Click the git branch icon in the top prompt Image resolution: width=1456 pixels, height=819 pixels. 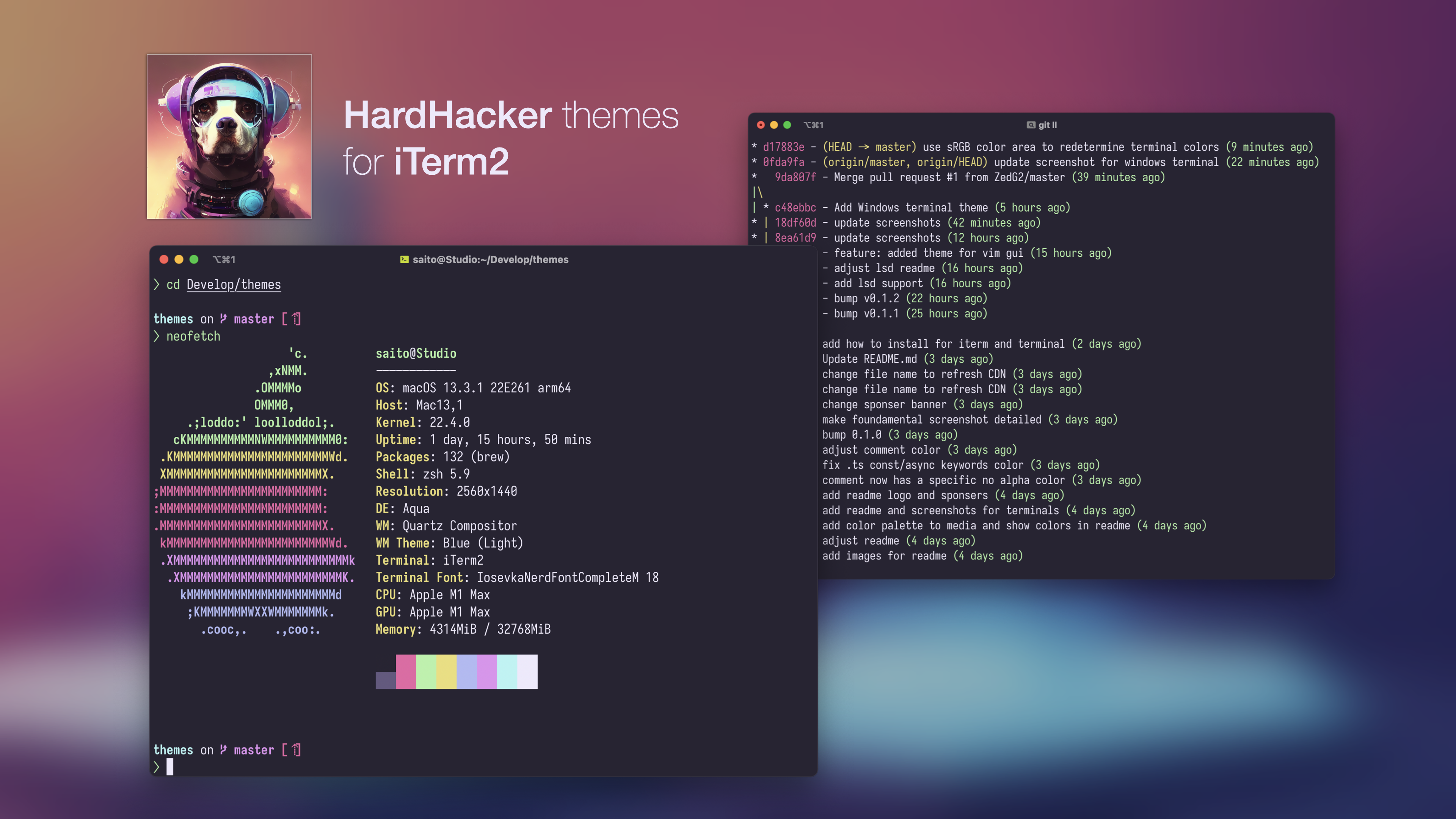pos(224,319)
